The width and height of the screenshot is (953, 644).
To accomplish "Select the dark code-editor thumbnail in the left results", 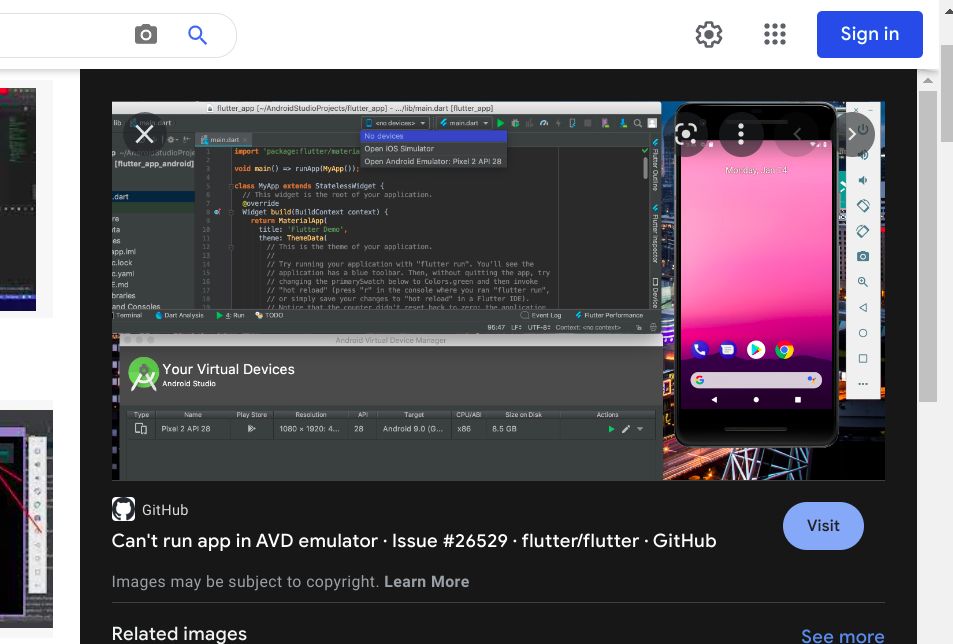I will pos(18,199).
